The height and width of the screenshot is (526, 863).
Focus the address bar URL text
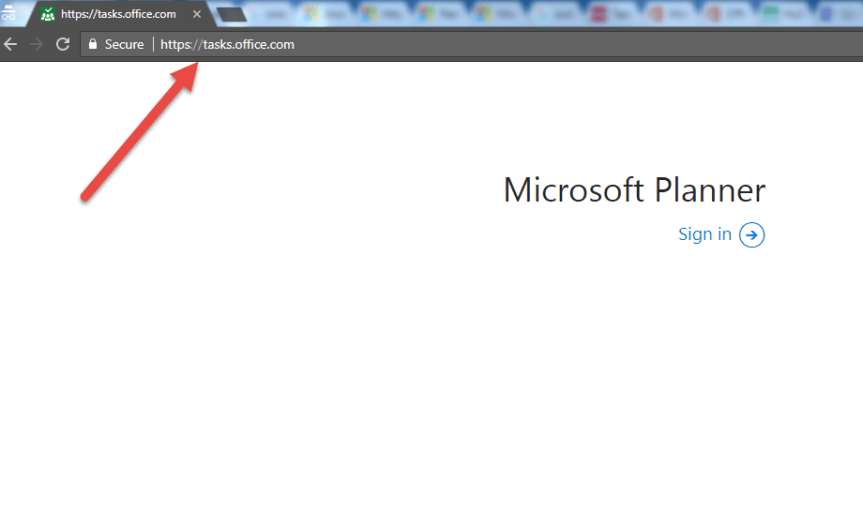tap(228, 45)
